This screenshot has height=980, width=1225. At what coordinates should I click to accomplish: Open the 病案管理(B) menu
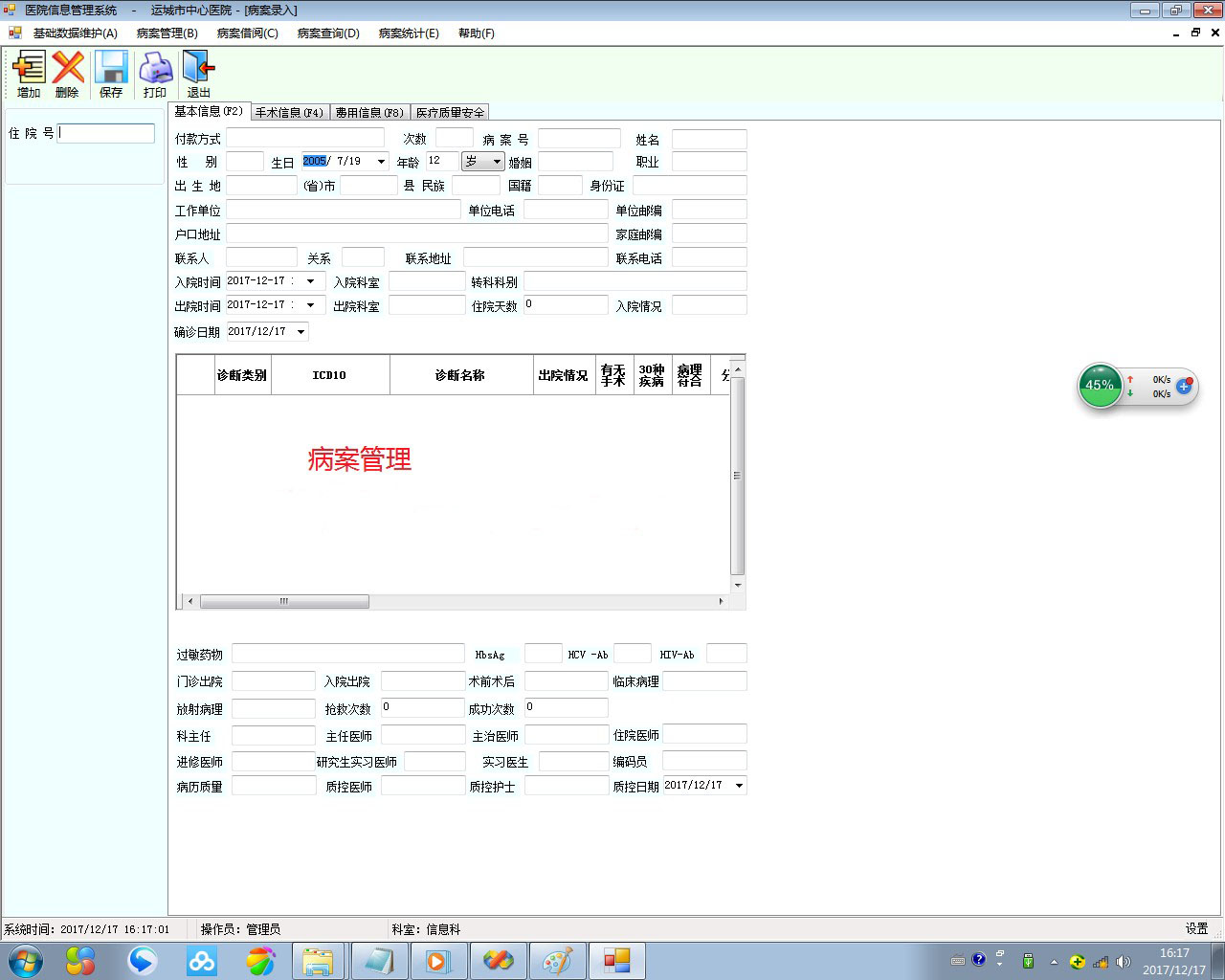click(167, 33)
